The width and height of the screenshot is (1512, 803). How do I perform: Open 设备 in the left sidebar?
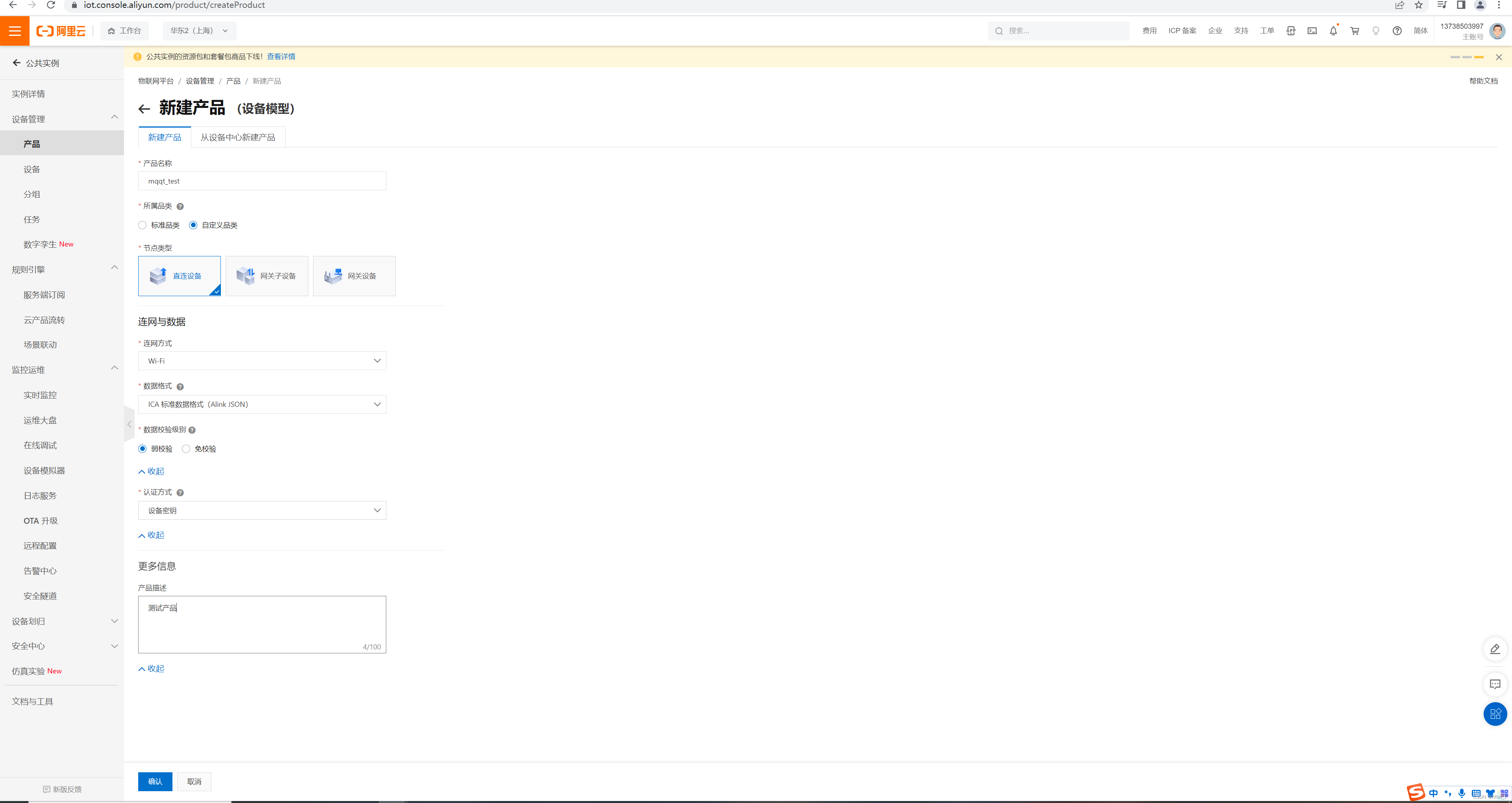tap(31, 170)
